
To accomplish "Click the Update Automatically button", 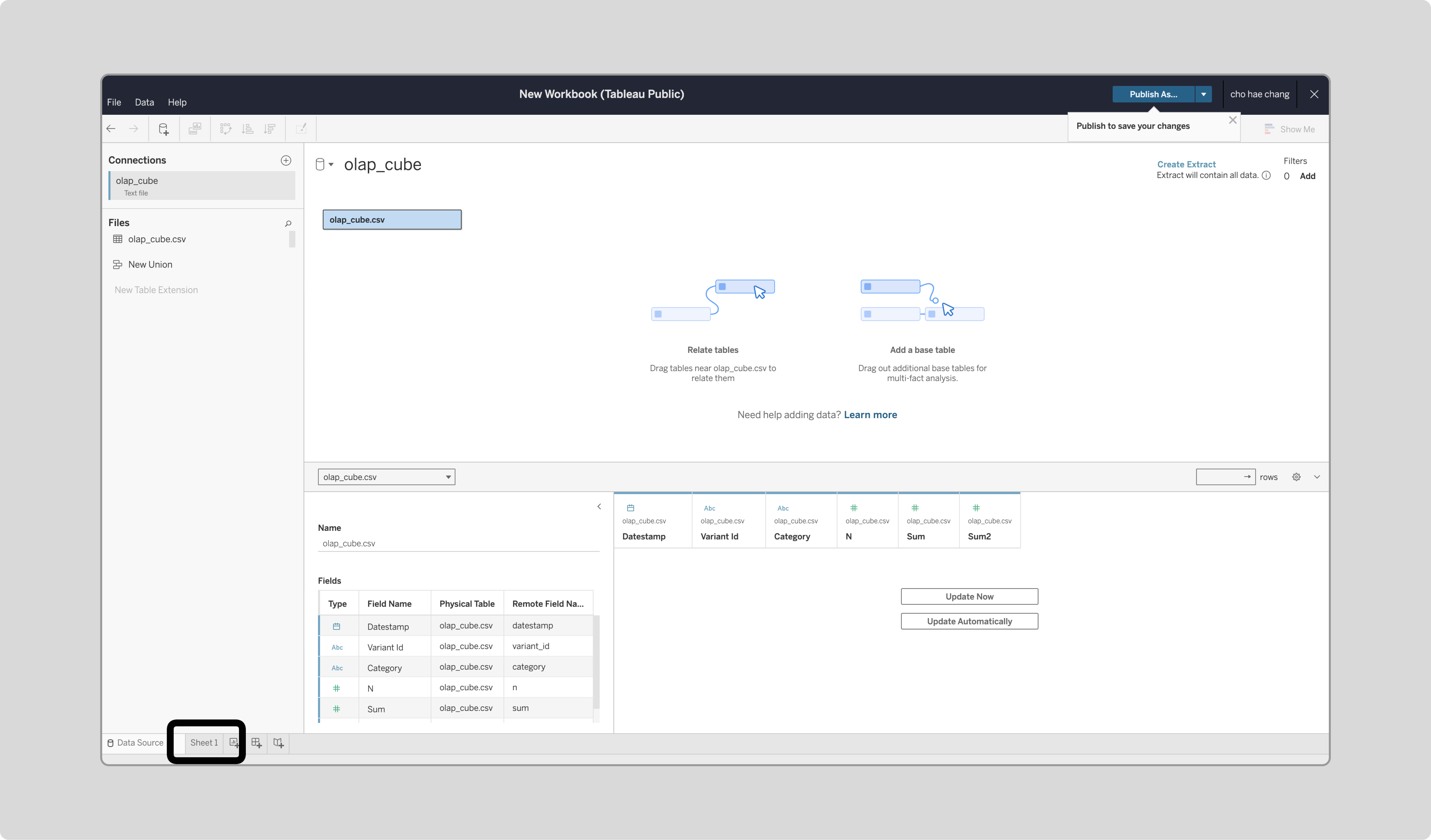I will (969, 621).
